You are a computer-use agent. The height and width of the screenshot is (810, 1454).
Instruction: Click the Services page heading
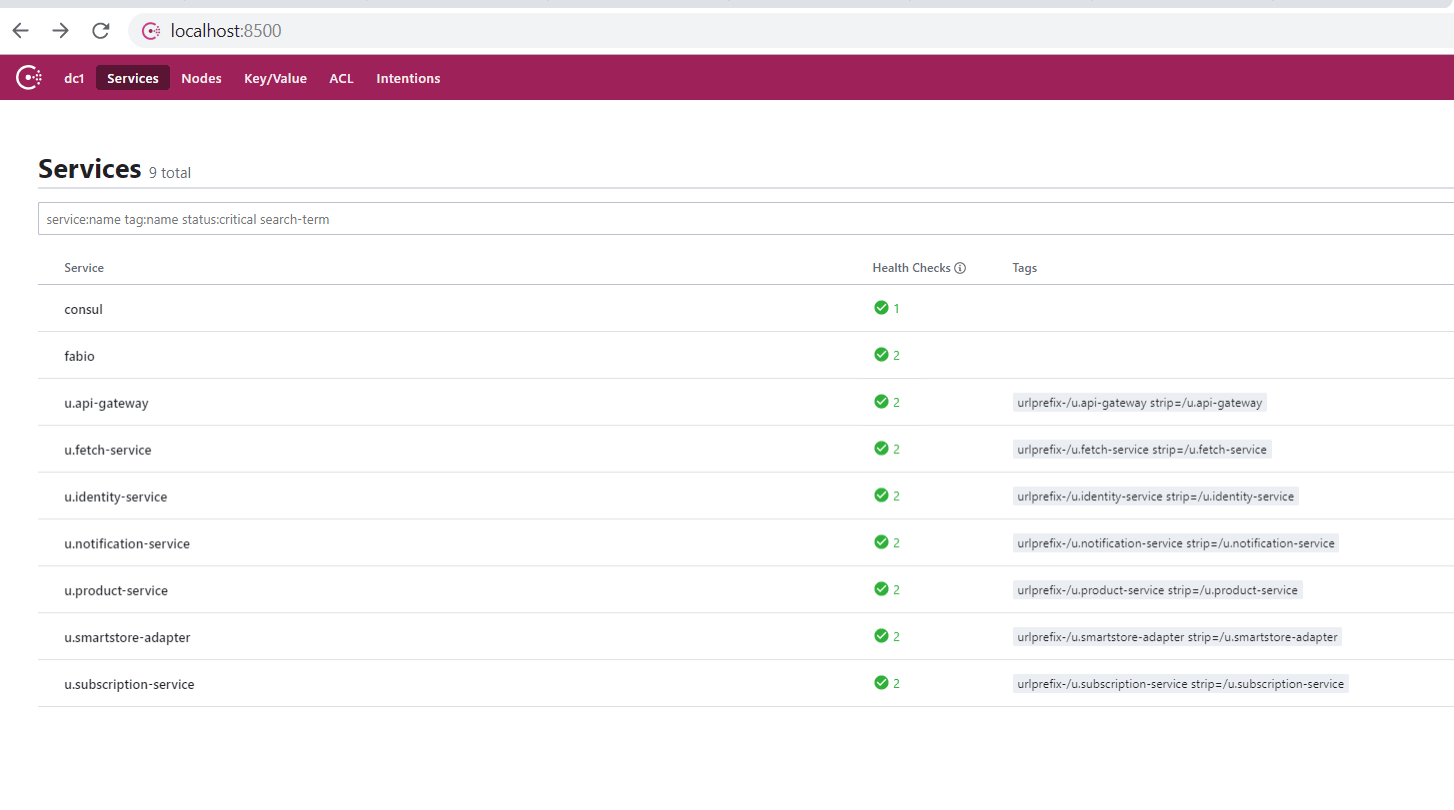[x=89, y=169]
